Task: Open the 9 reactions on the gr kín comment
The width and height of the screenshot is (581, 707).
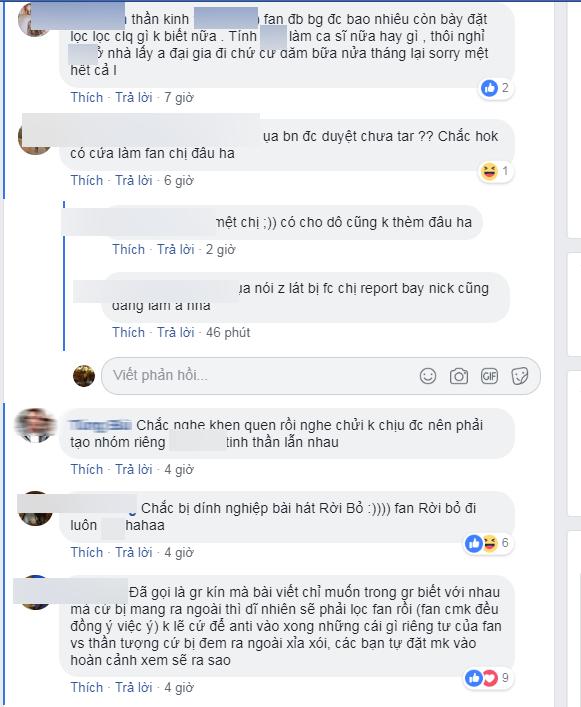Action: tap(487, 678)
